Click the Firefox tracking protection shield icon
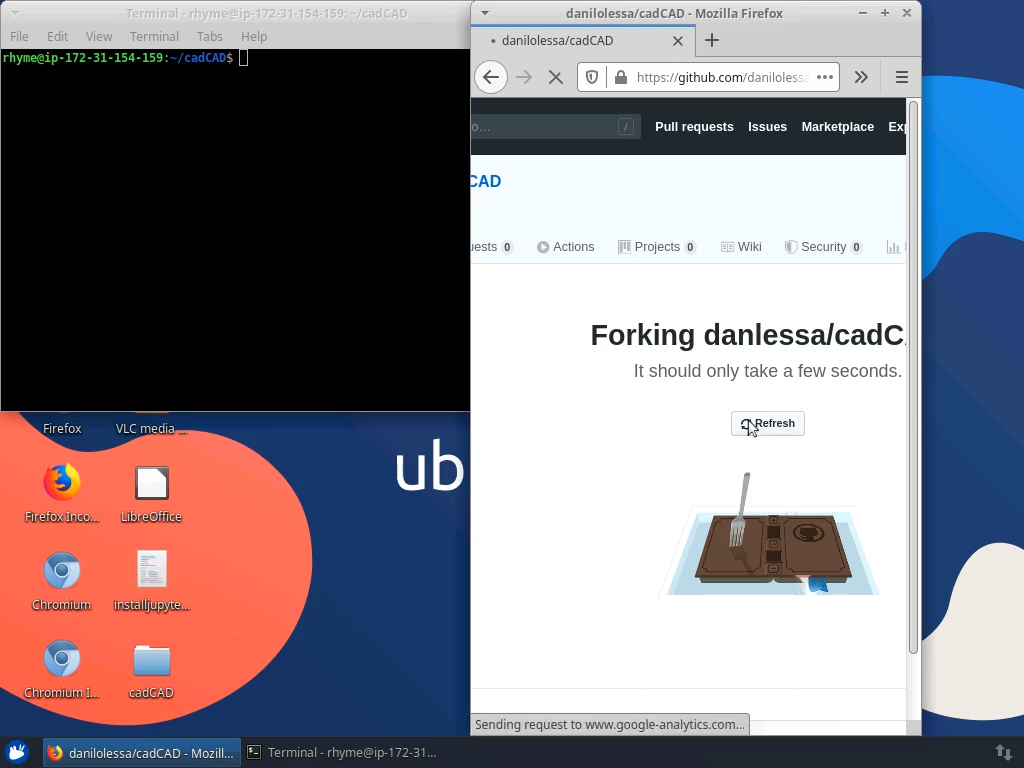The image size is (1024, 768). [x=591, y=77]
